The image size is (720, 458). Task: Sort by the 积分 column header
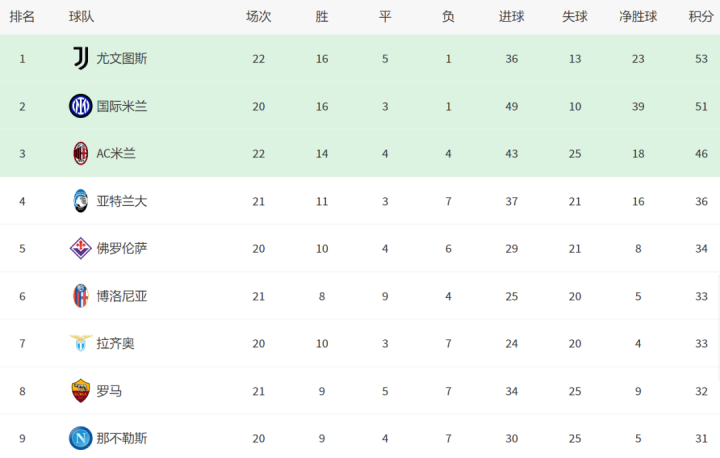click(x=701, y=17)
